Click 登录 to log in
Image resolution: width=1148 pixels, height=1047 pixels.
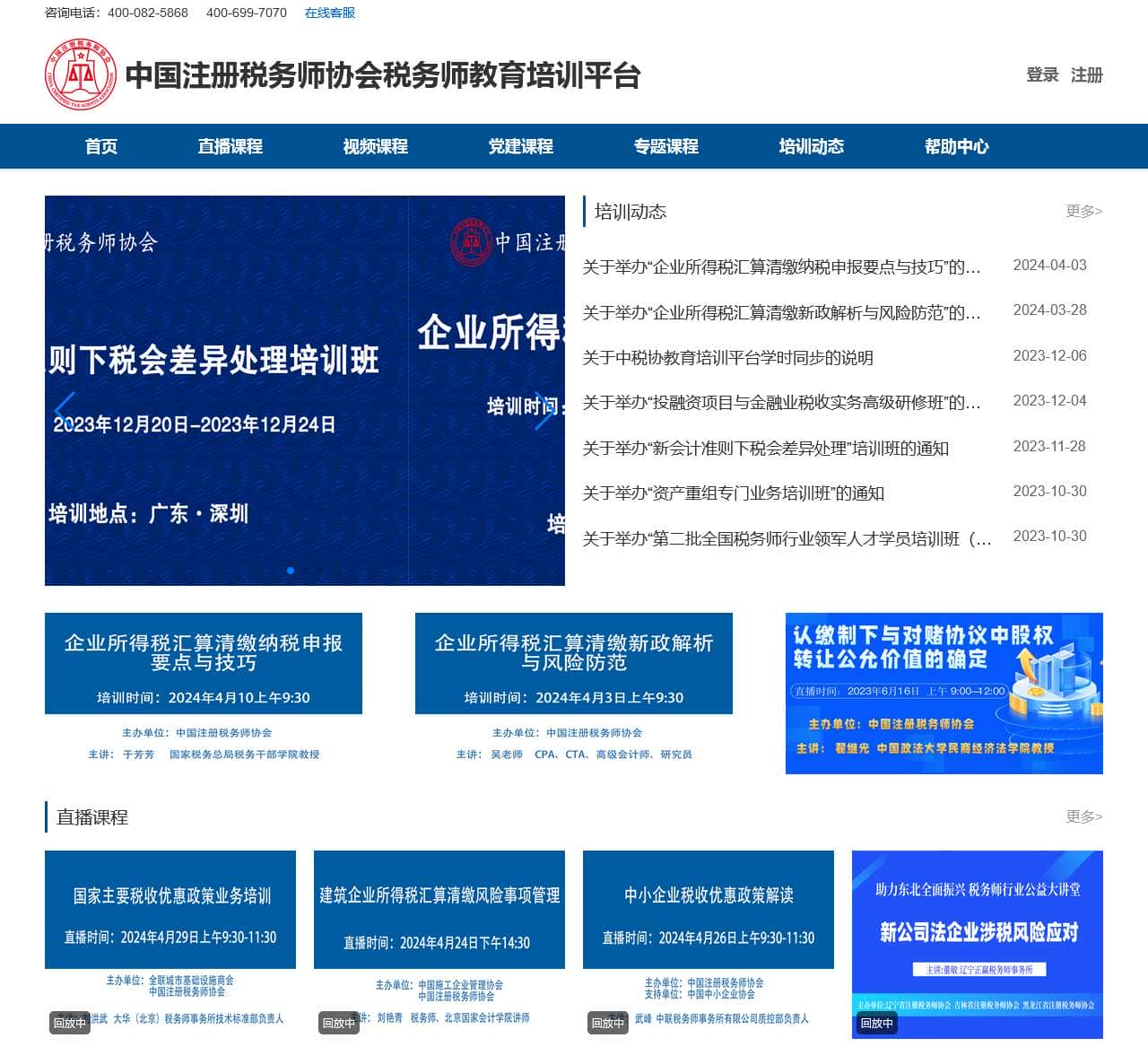click(x=1042, y=74)
